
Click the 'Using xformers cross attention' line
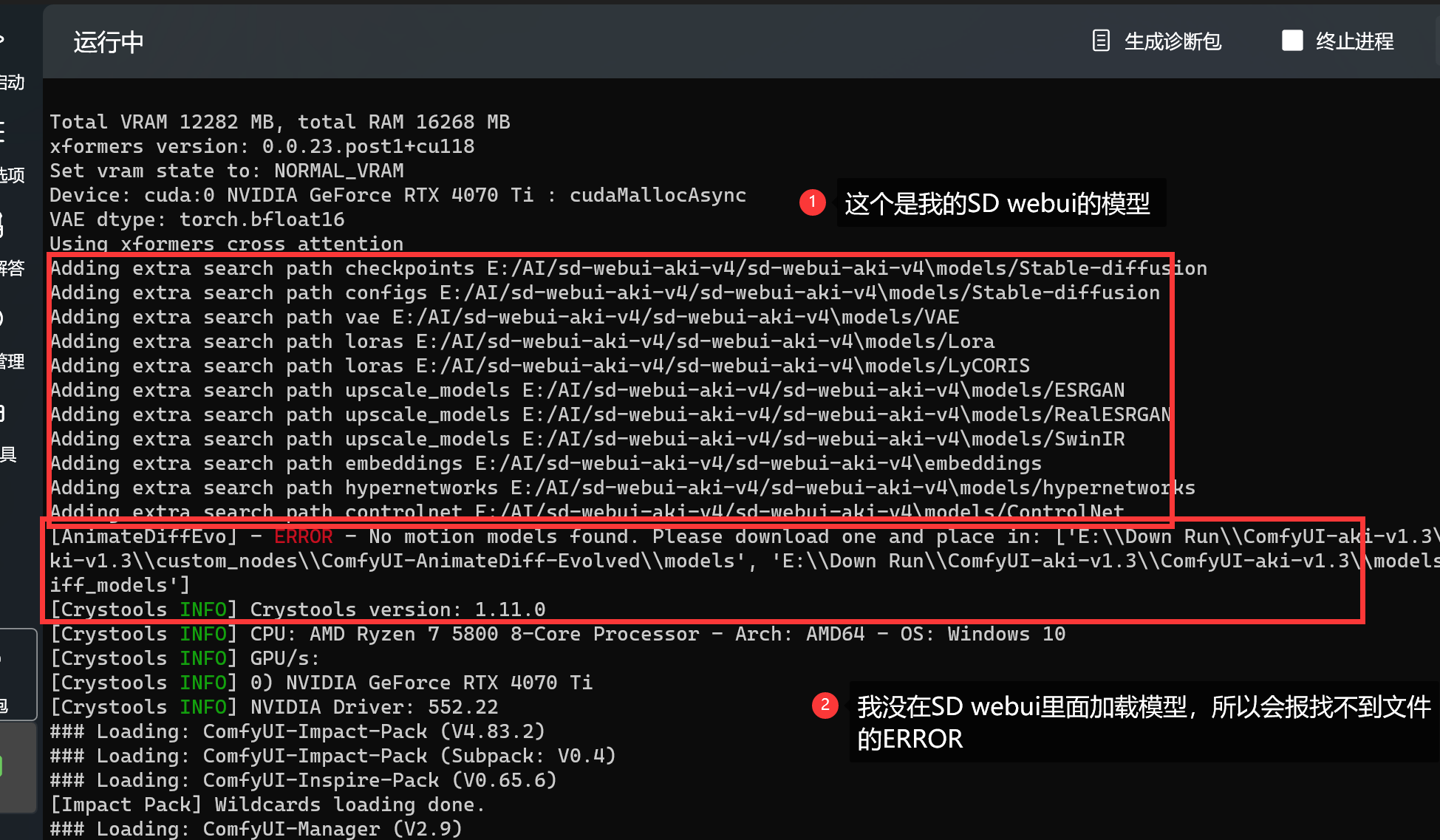point(227,244)
